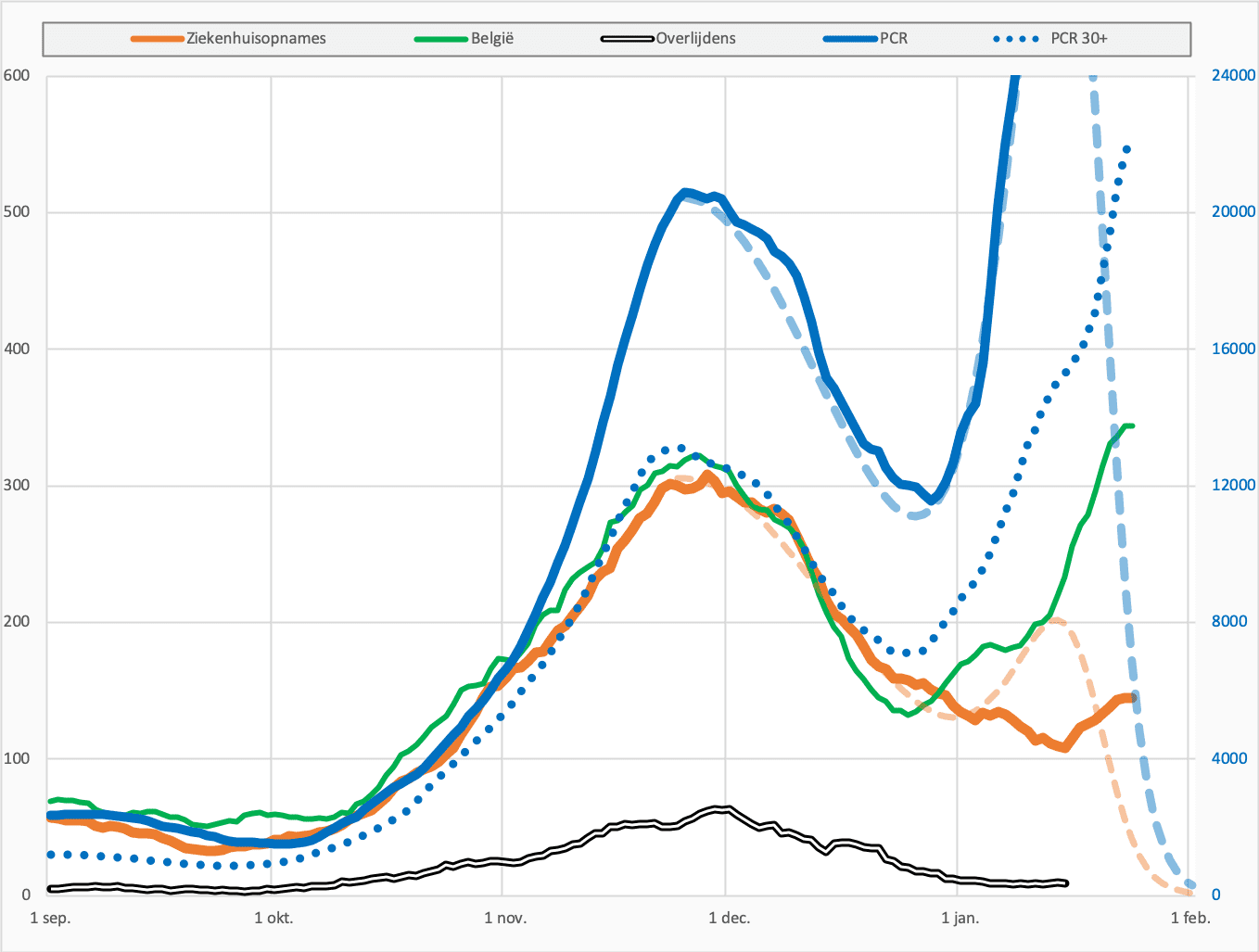The image size is (1259, 952).
Task: Click the solid blue PCR legend swatch
Action: click(x=850, y=39)
